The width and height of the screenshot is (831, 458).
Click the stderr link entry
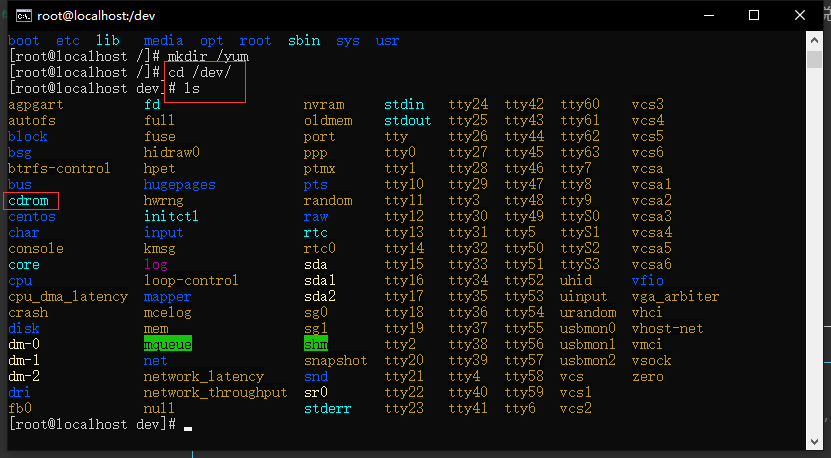pyautogui.click(x=327, y=409)
